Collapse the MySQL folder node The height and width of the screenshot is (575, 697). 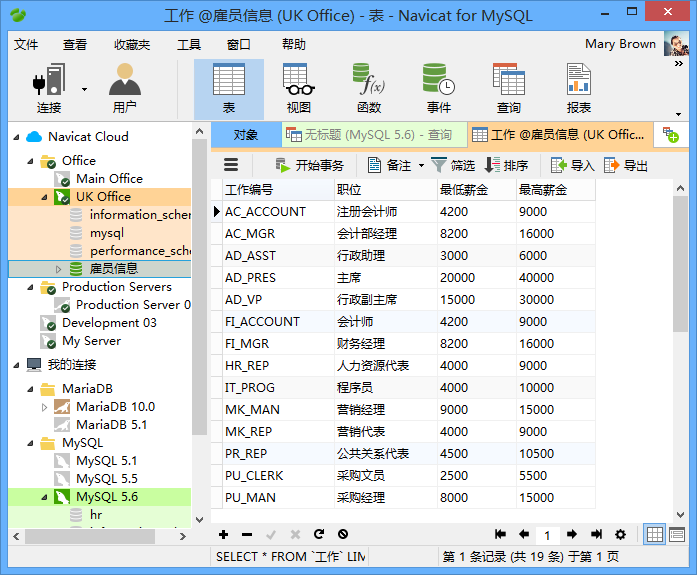click(30, 443)
